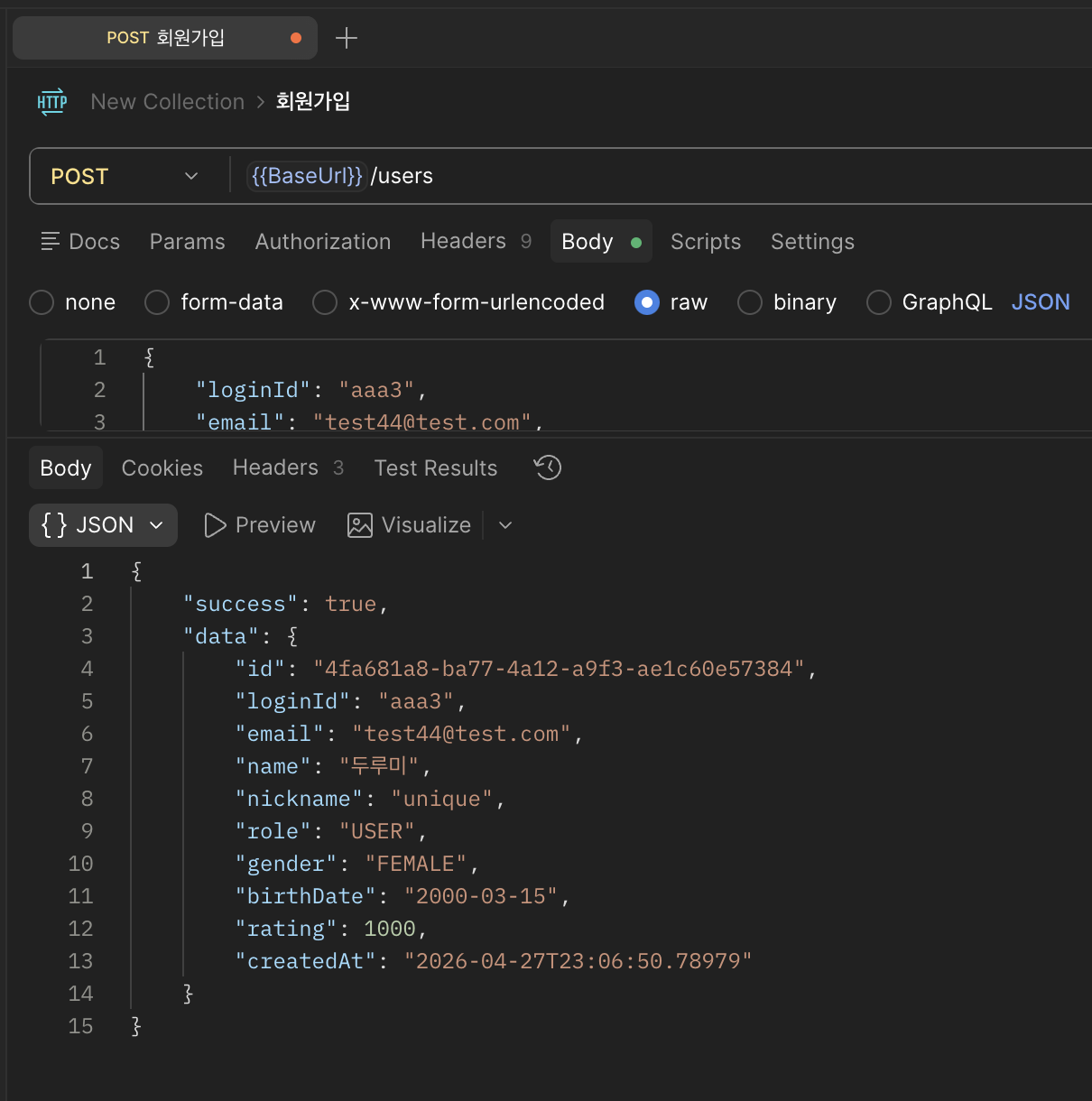Open a new request tab with plus icon
The height and width of the screenshot is (1101, 1092).
pos(347,38)
